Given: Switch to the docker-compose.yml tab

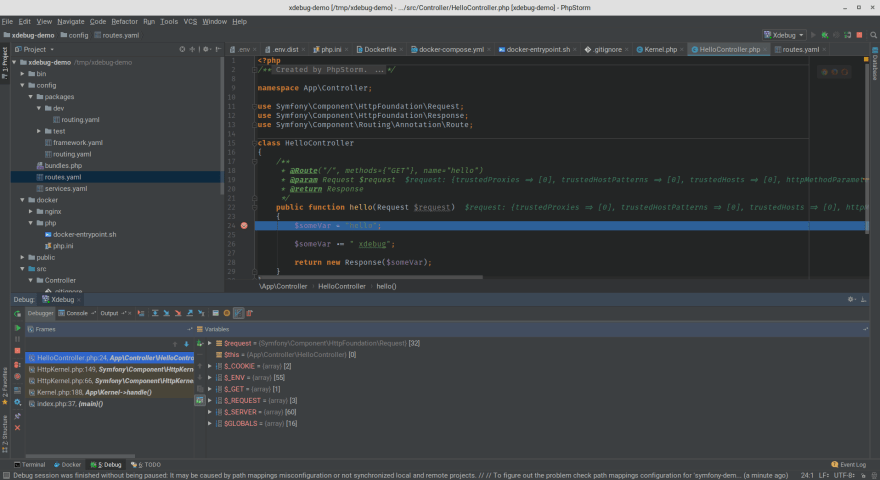Looking at the screenshot, I should click(x=451, y=49).
